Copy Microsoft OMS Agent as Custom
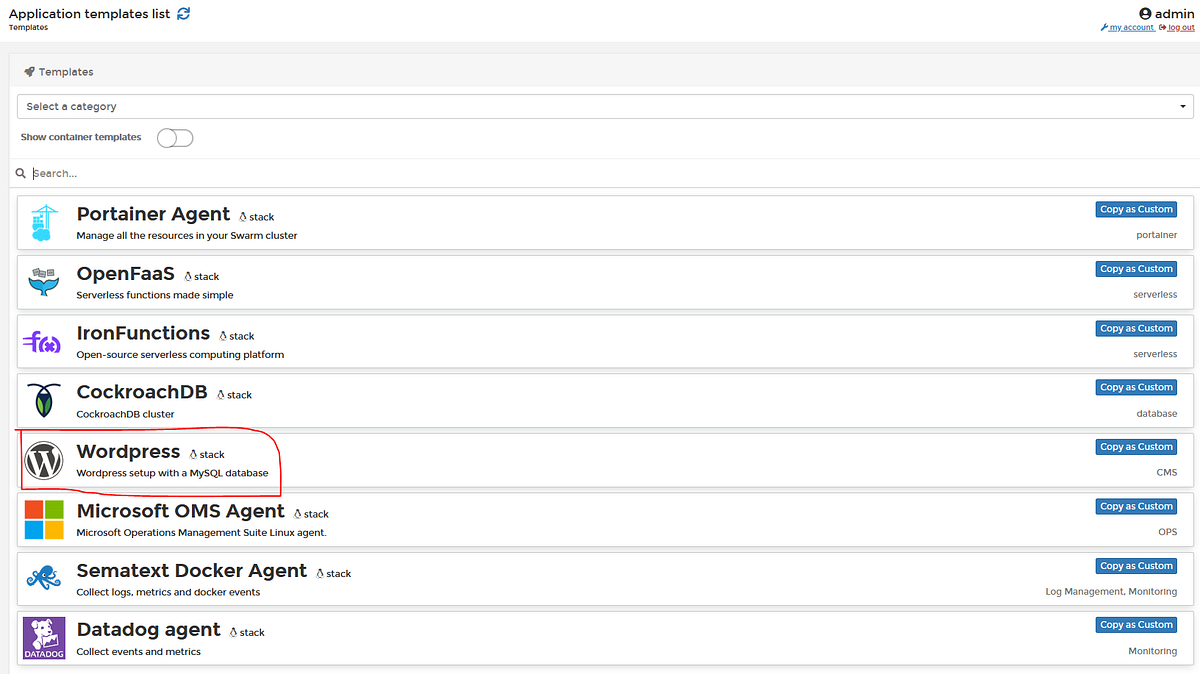This screenshot has width=1200, height=674. click(1136, 506)
